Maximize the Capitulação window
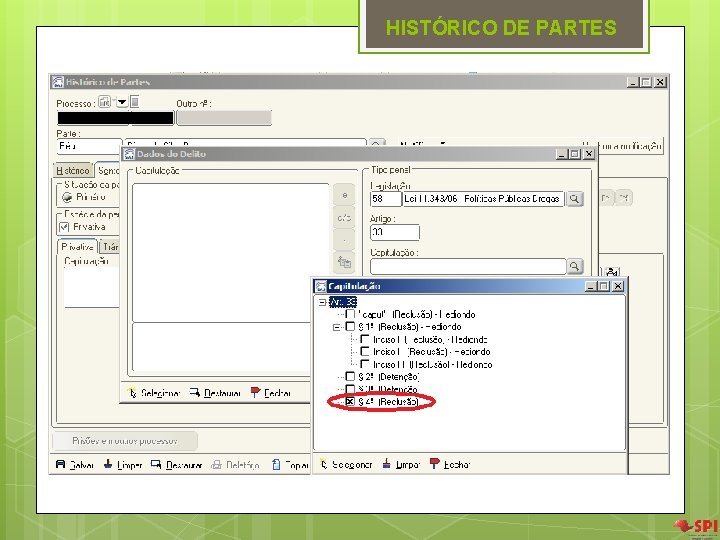The width and height of the screenshot is (720, 540). 604,286
